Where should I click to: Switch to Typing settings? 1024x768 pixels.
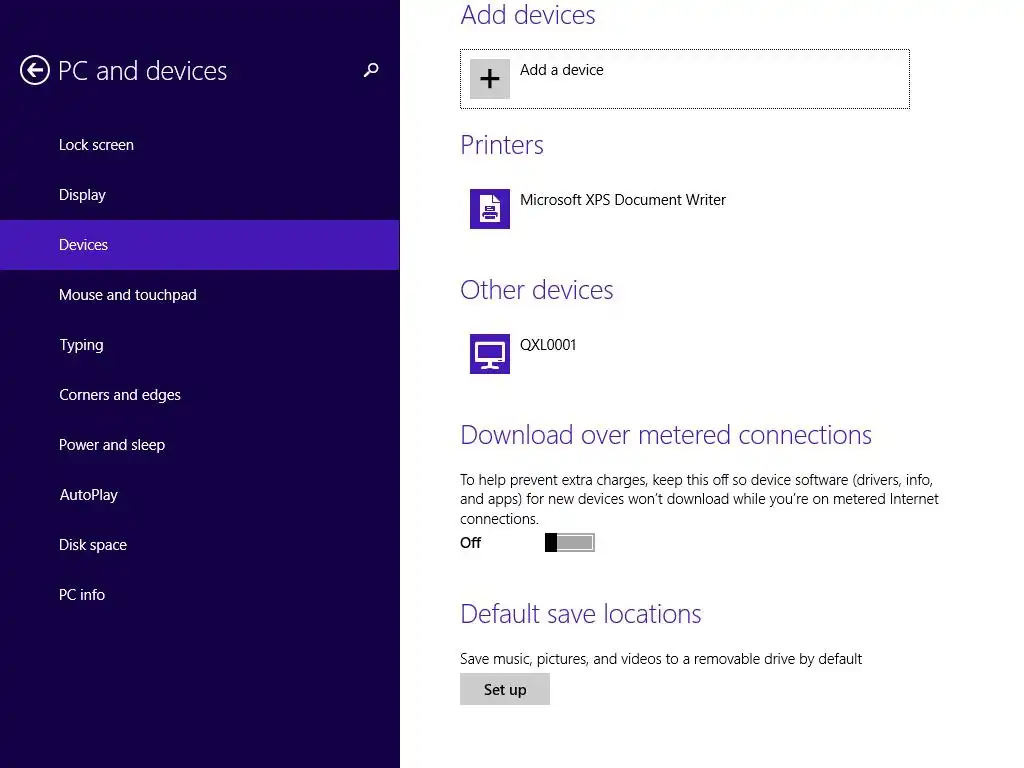[81, 345]
